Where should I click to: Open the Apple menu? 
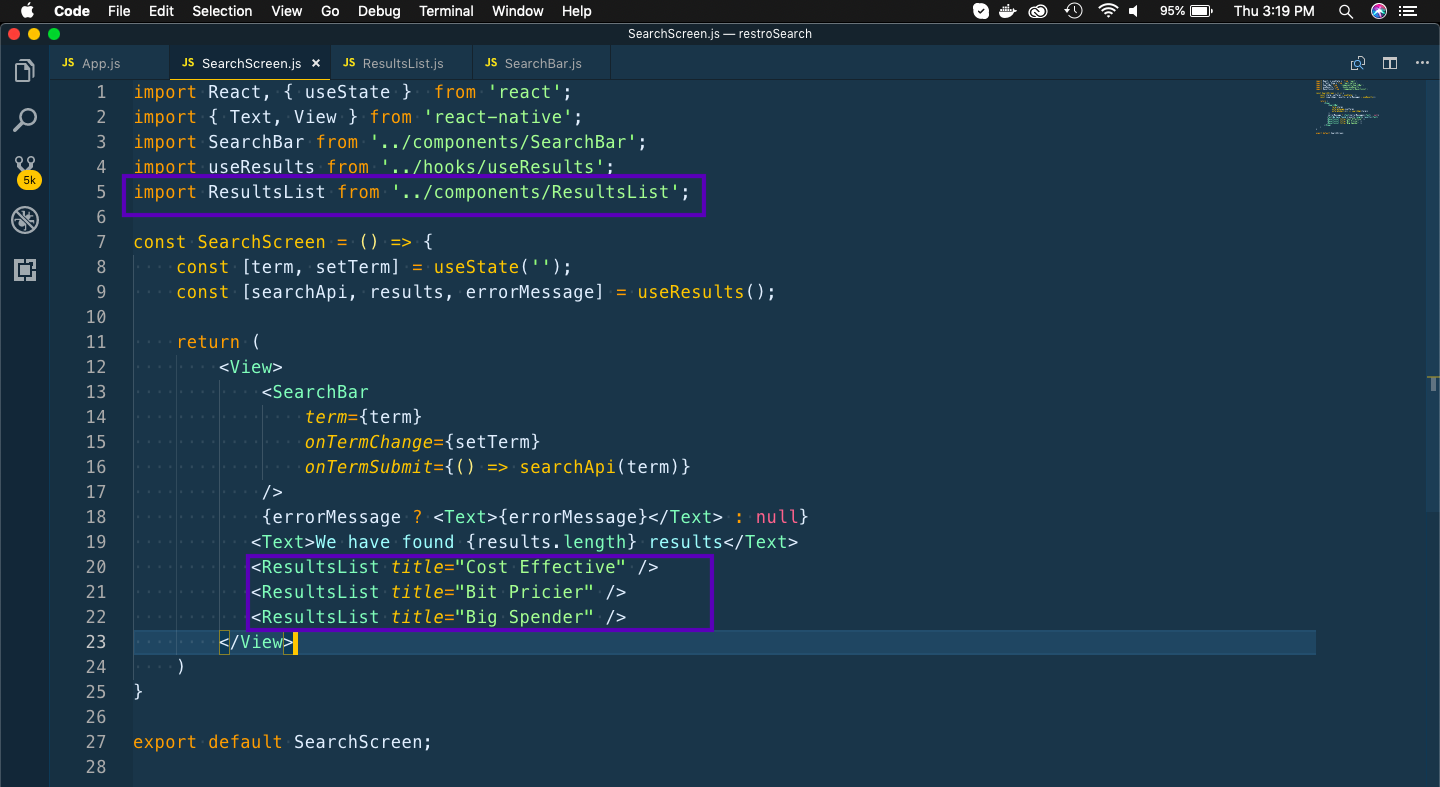(27, 11)
